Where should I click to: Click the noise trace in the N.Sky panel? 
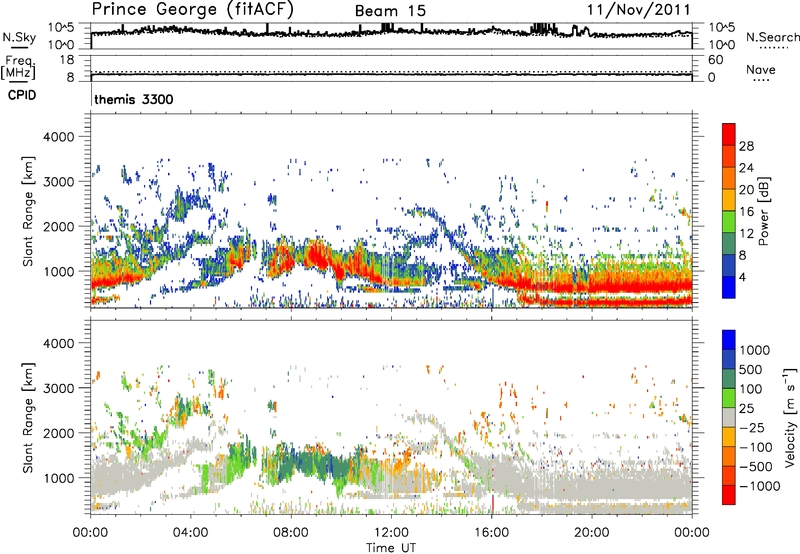(391, 32)
